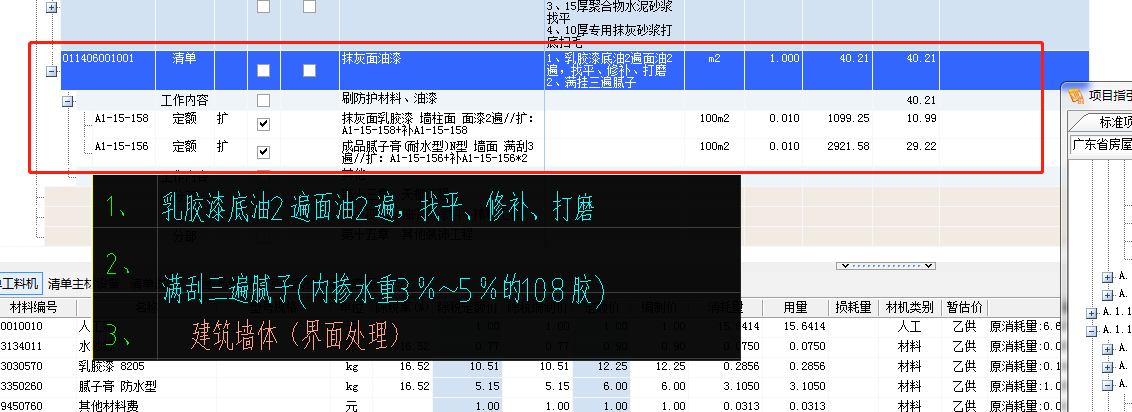Switch to the 工料机 tab
1132x412 pixels.
19,284
